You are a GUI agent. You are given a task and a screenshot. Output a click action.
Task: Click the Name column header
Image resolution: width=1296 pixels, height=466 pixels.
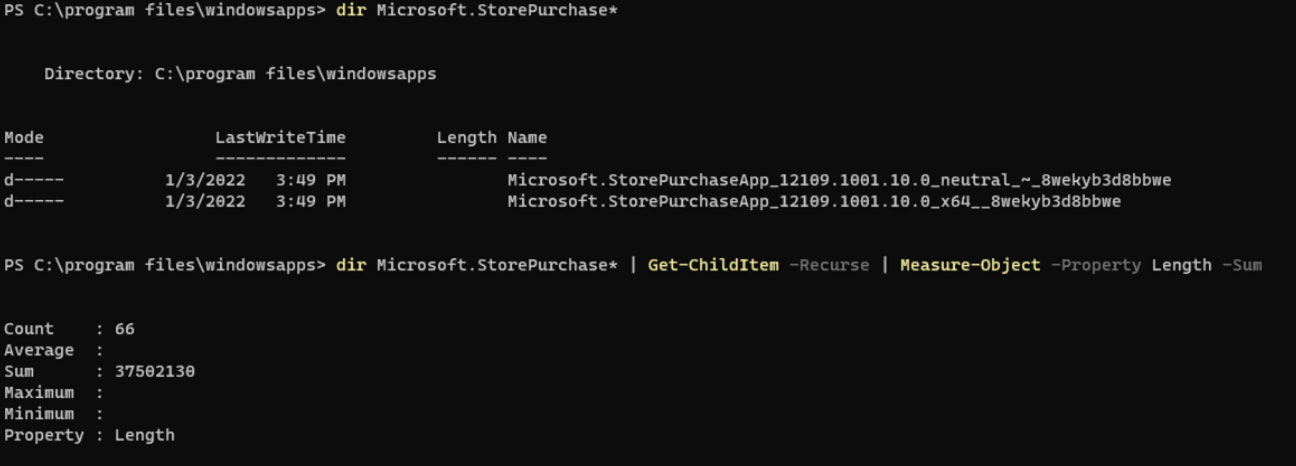pos(527,138)
